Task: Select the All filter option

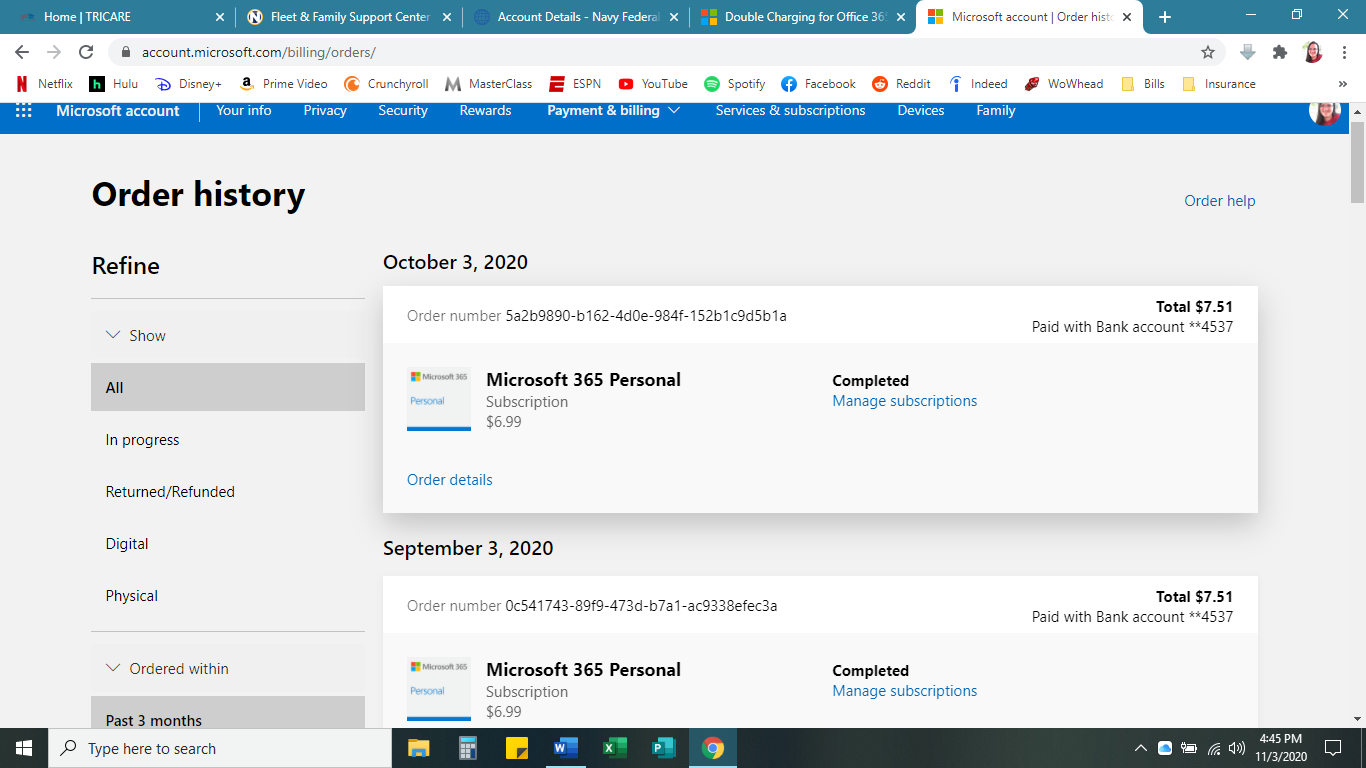Action: pos(228,387)
